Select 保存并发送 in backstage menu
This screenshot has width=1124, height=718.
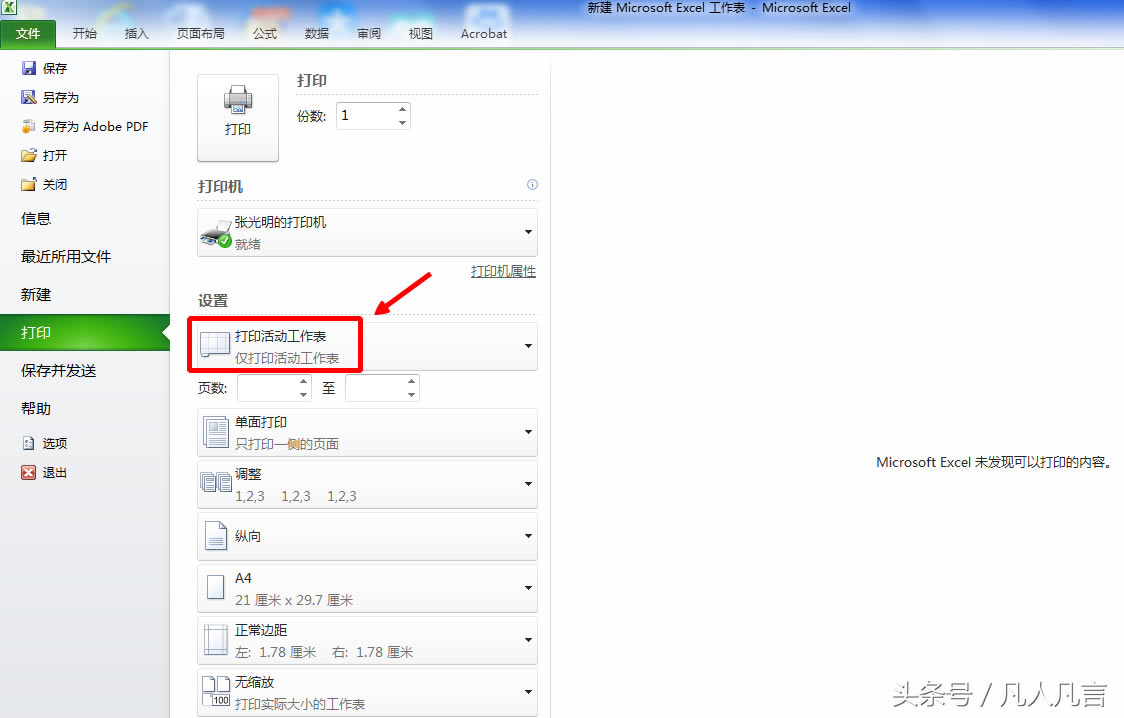(x=59, y=370)
